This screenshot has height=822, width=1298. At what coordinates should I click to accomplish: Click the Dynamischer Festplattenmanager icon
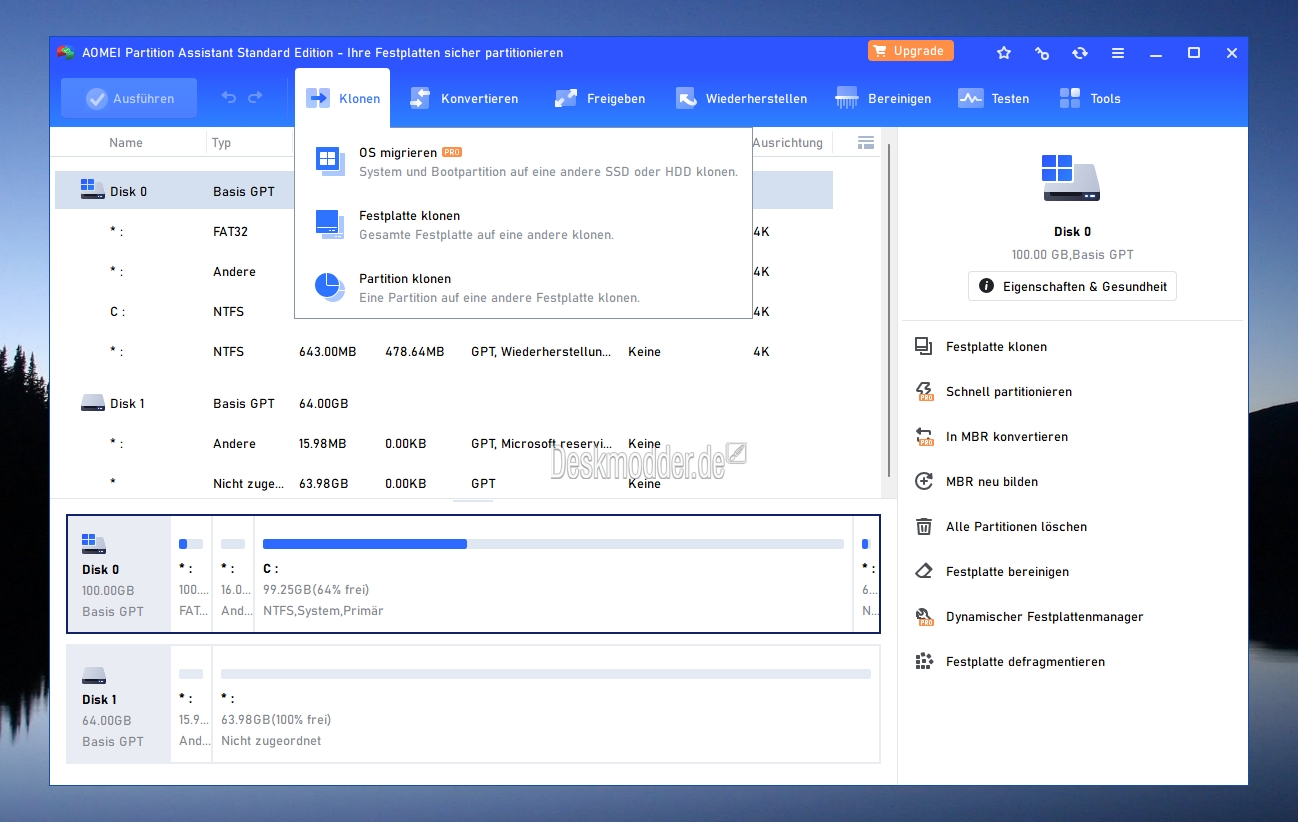924,616
